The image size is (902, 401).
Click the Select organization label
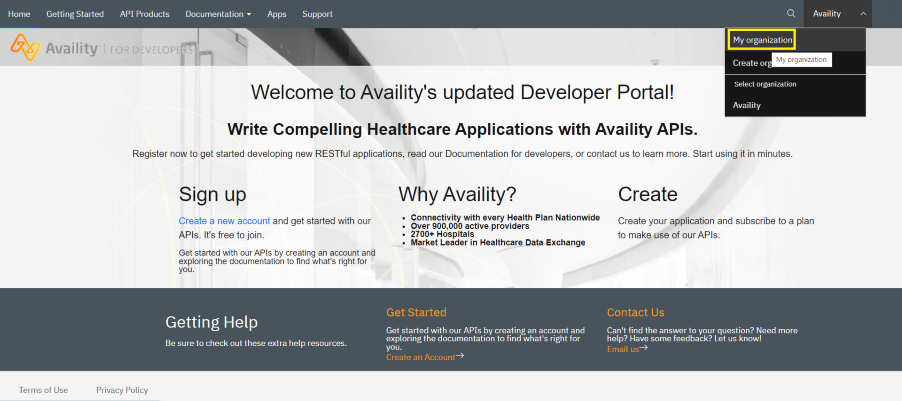pyautogui.click(x=765, y=84)
